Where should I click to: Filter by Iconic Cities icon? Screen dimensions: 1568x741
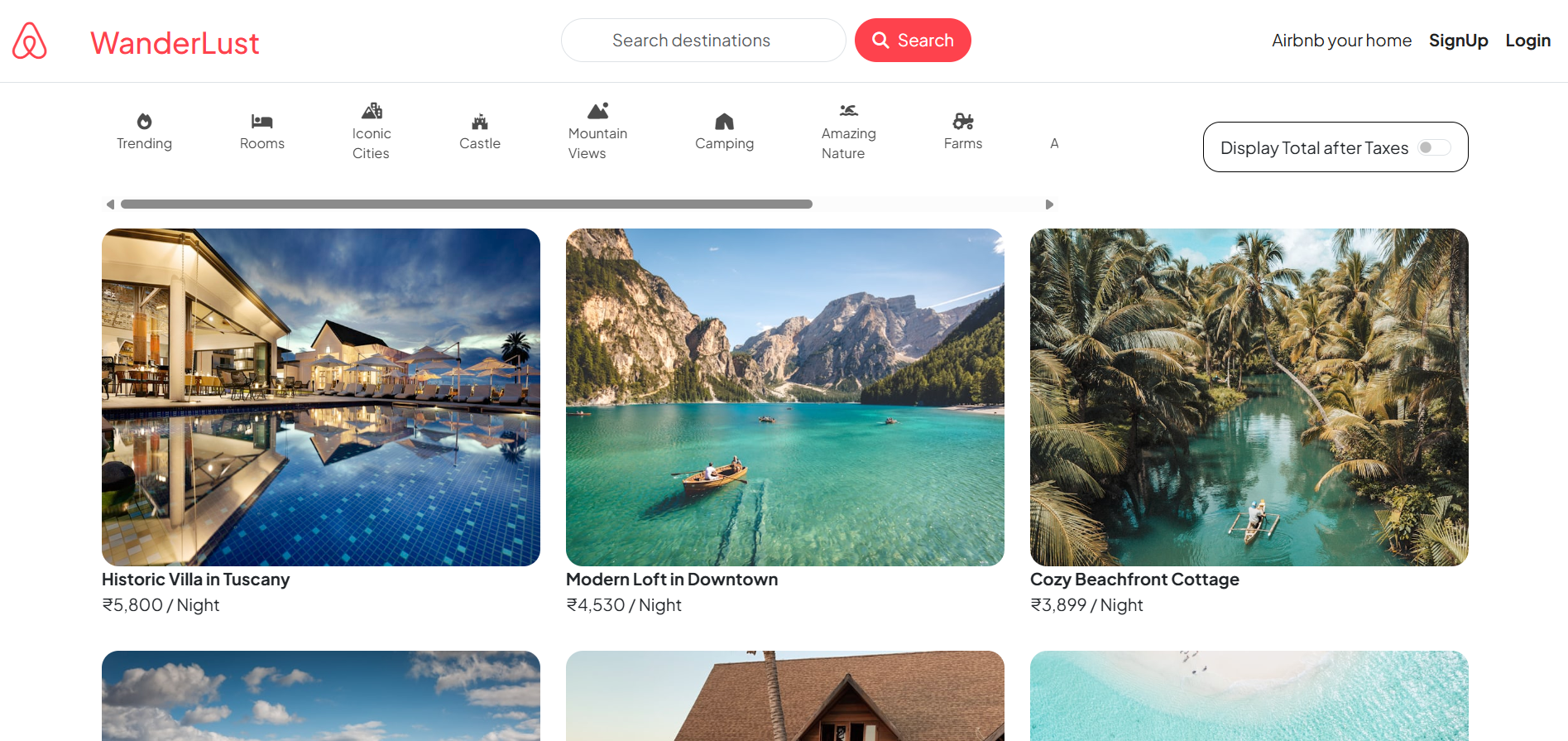click(x=372, y=111)
